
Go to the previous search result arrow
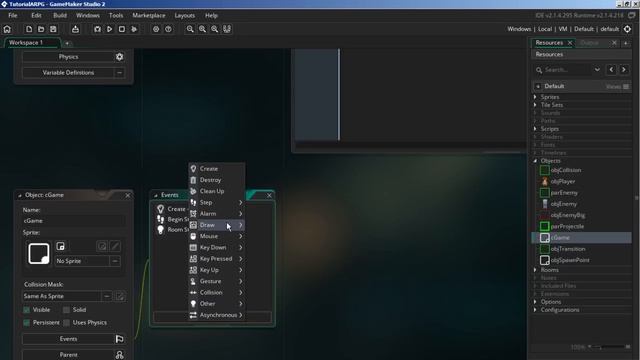(611, 70)
